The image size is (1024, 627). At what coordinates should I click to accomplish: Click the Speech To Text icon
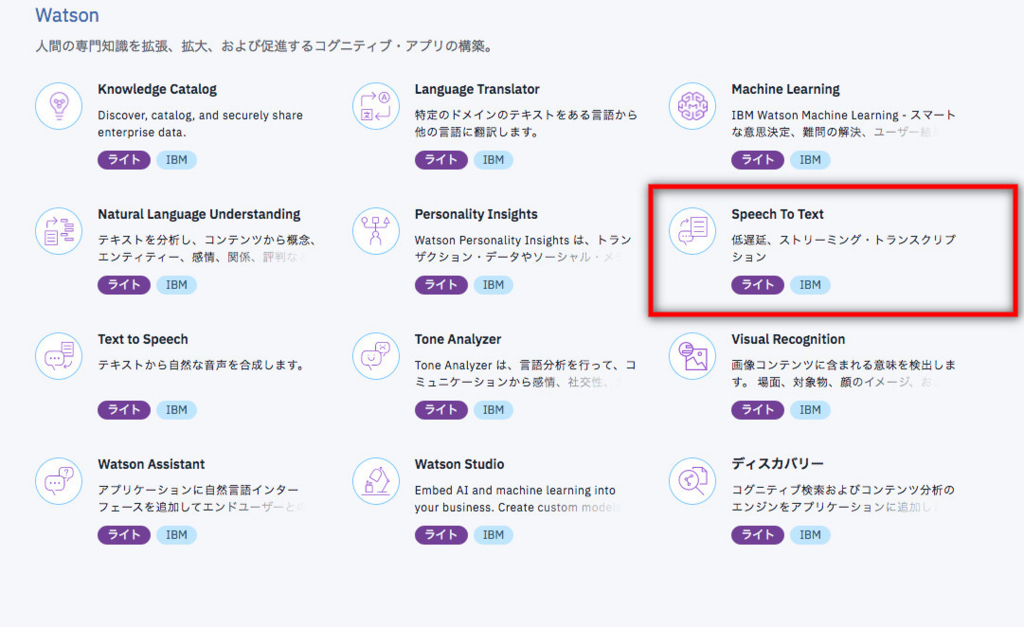click(692, 231)
